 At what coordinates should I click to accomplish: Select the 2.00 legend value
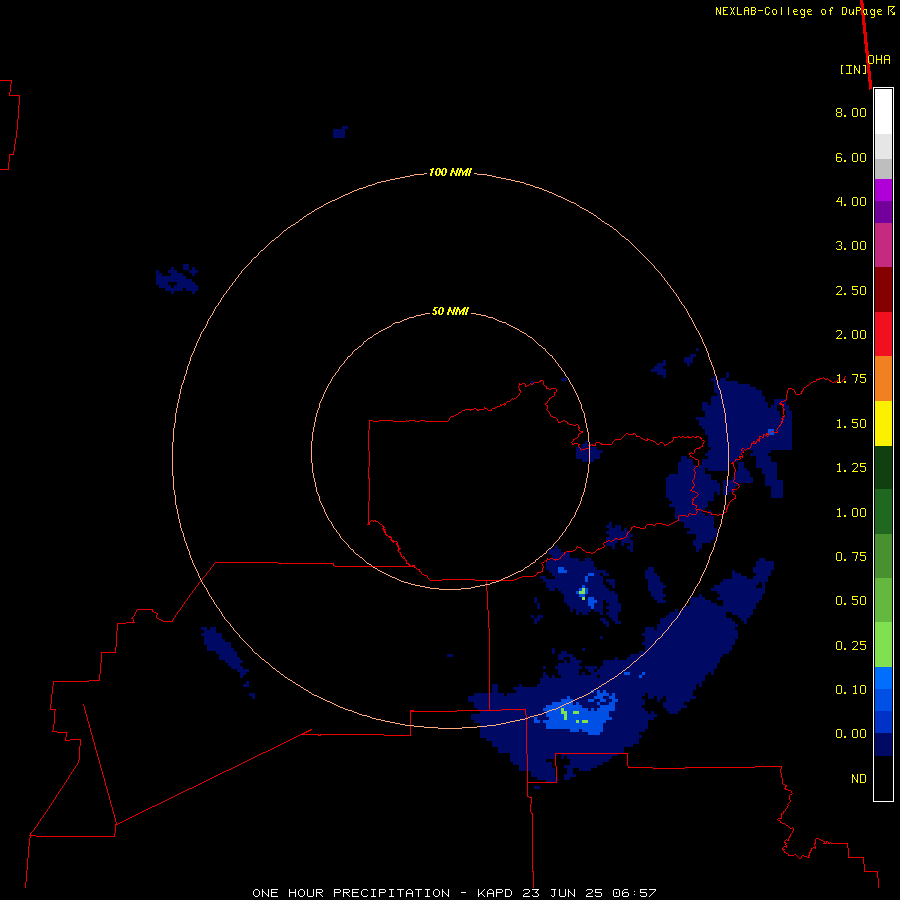(851, 335)
